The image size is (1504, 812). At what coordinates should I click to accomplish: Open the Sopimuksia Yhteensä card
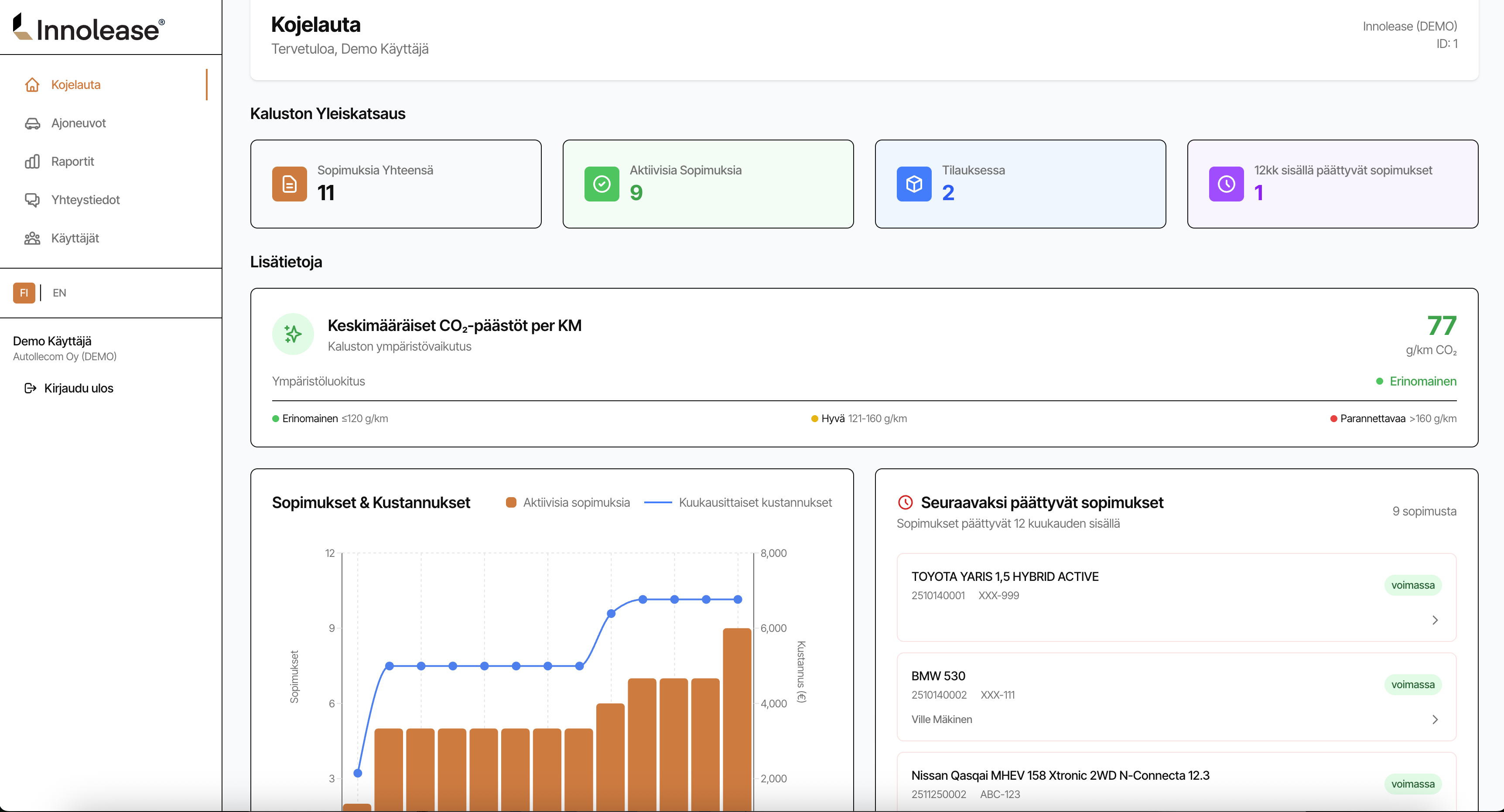coord(396,184)
